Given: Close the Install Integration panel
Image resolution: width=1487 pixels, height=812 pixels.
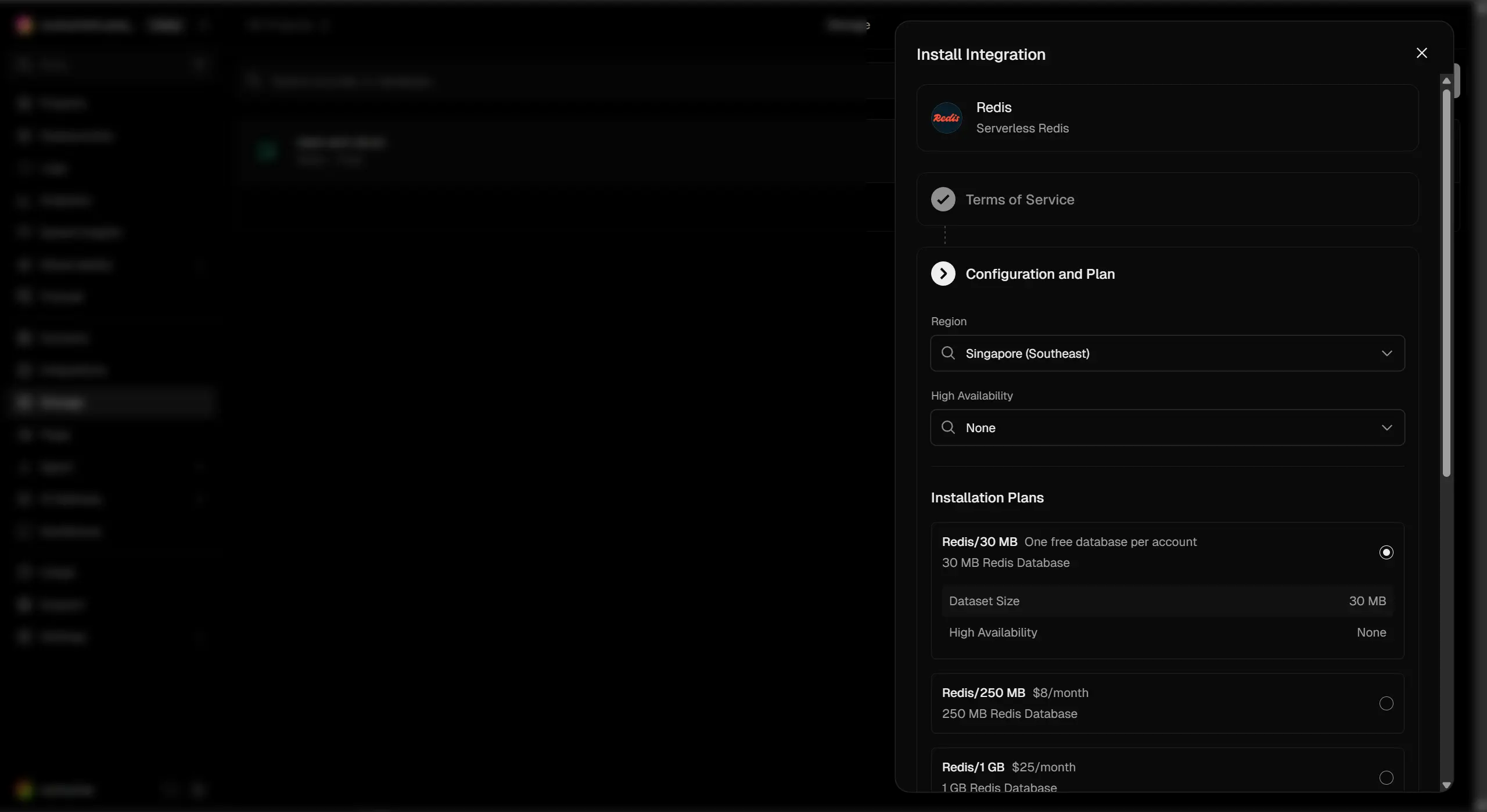Looking at the screenshot, I should coord(1421,53).
